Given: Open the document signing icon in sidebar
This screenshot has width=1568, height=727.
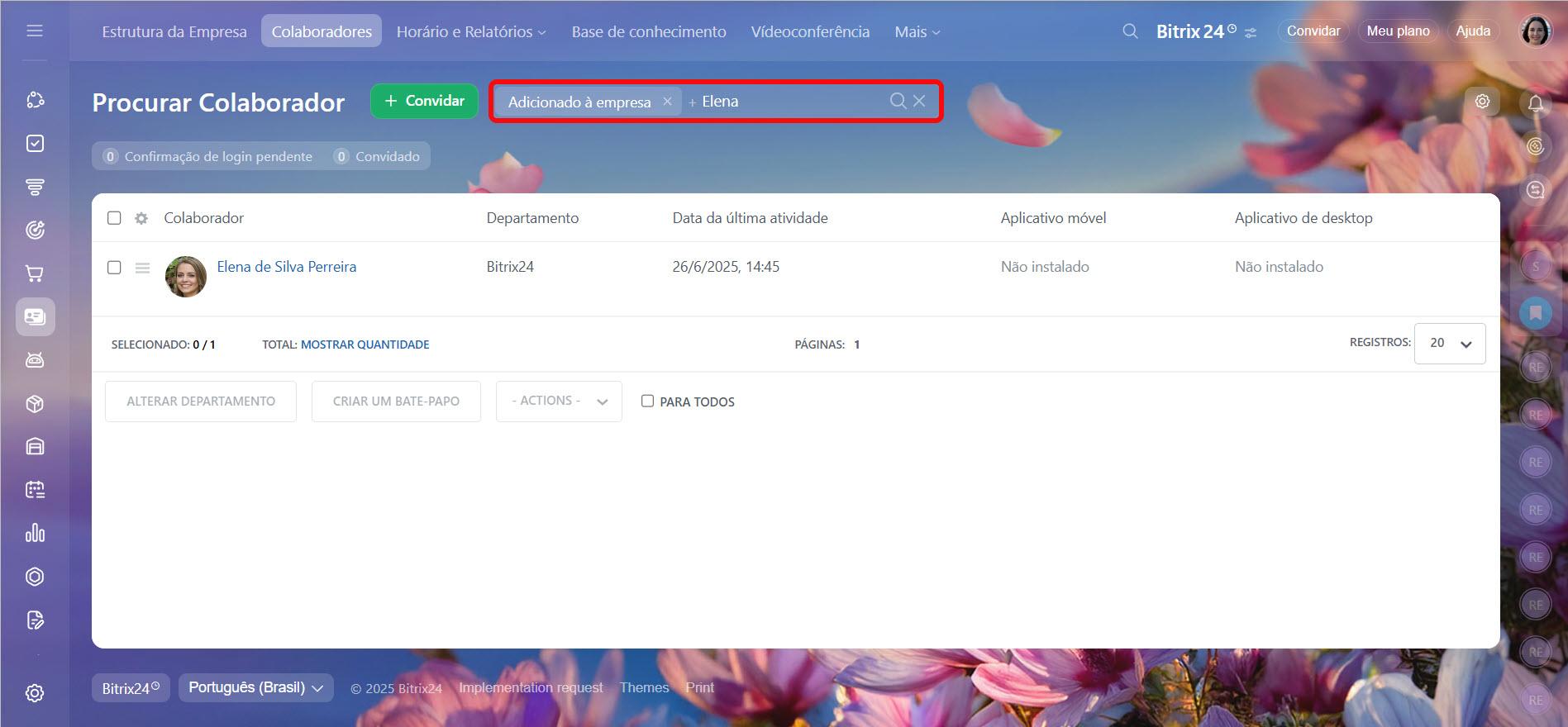Looking at the screenshot, I should tap(35, 620).
